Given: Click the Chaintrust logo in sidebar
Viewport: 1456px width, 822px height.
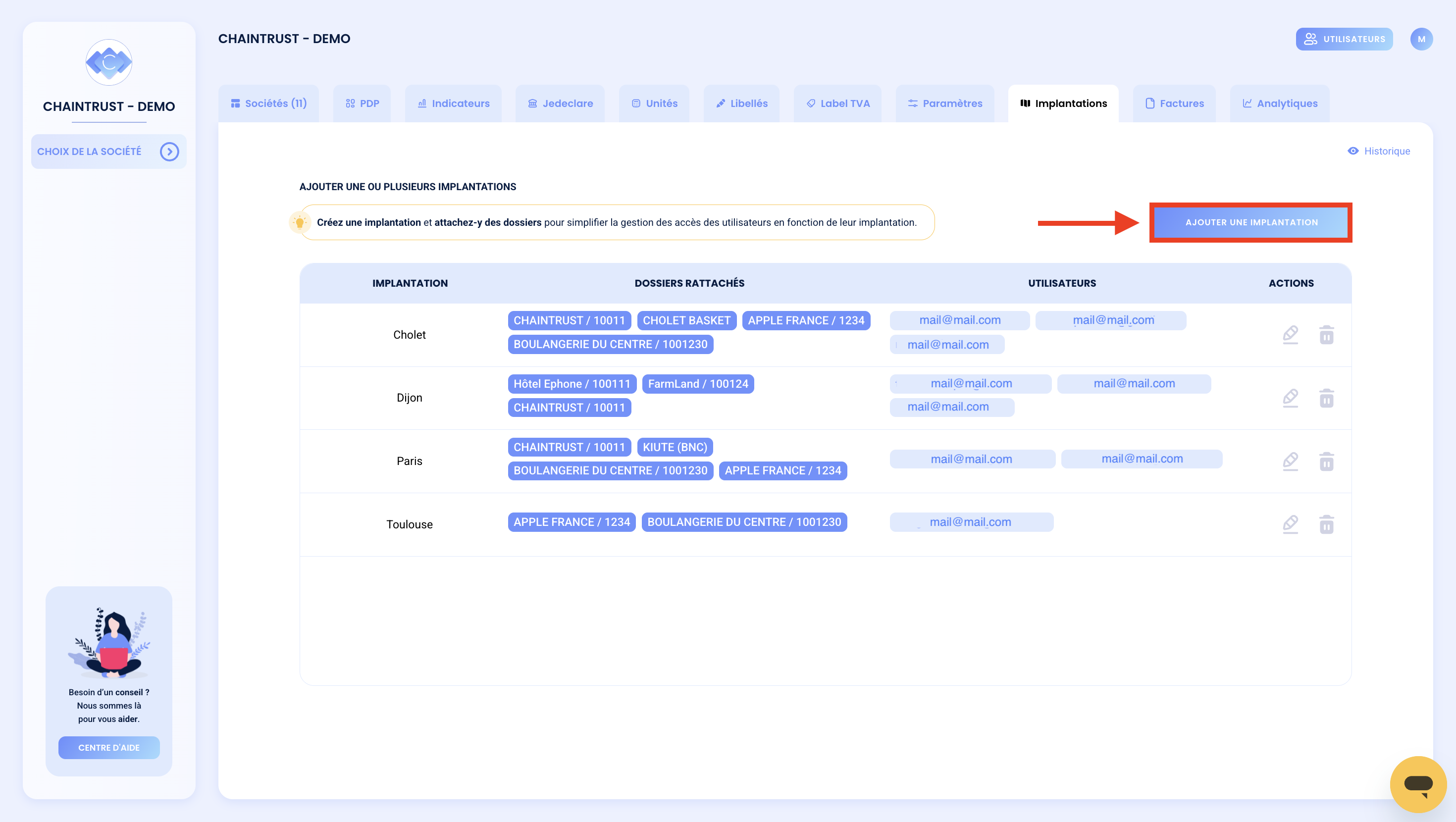Looking at the screenshot, I should click(108, 62).
